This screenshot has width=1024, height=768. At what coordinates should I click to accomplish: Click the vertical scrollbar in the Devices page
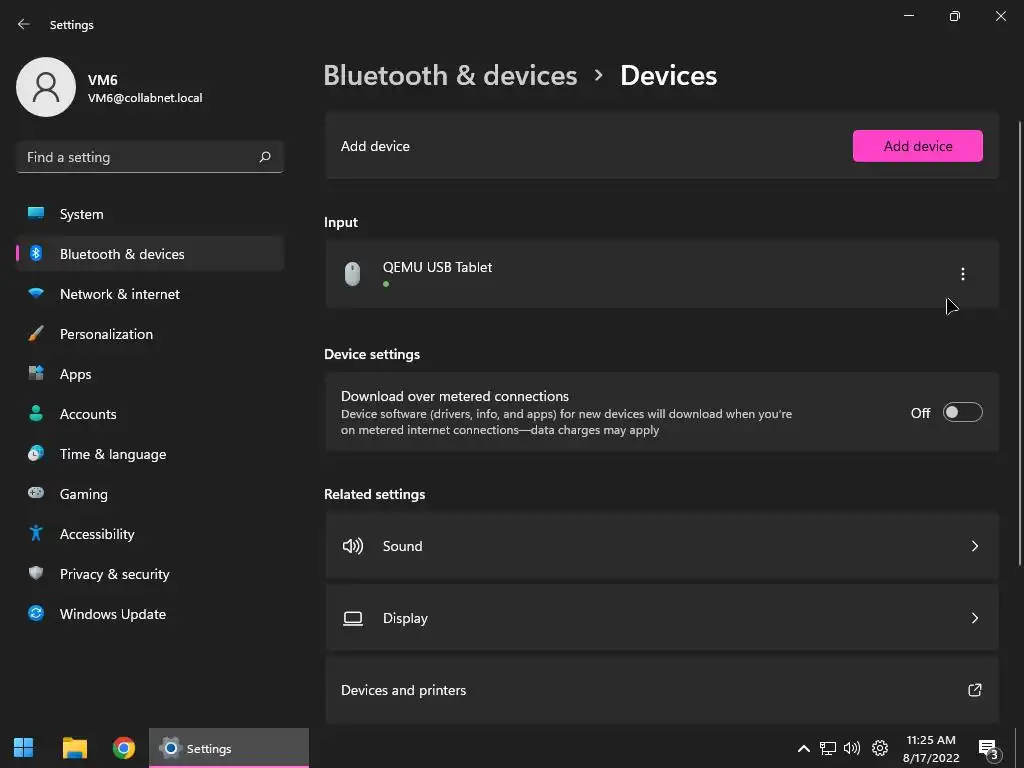1019,340
